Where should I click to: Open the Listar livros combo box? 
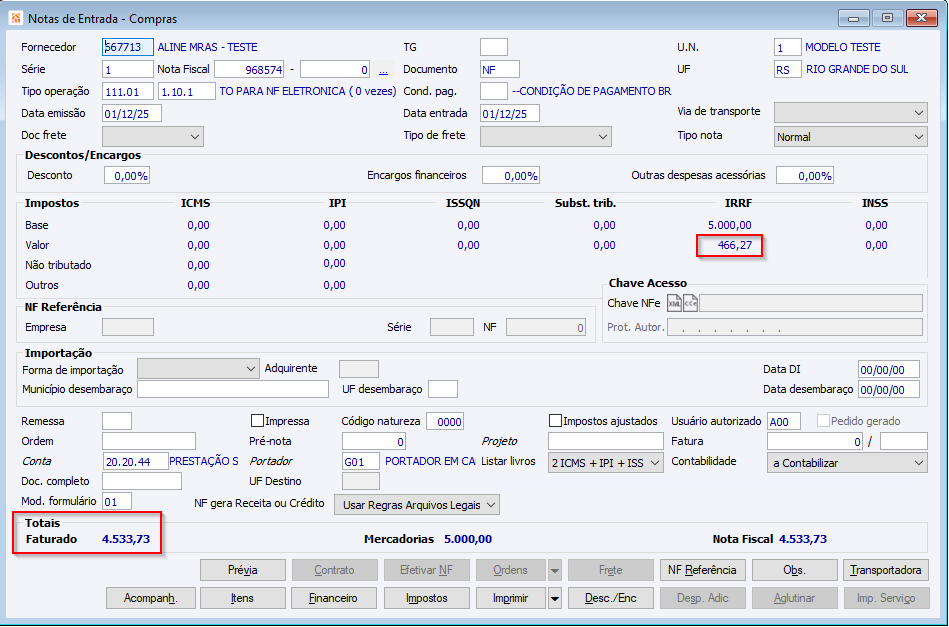click(606, 462)
